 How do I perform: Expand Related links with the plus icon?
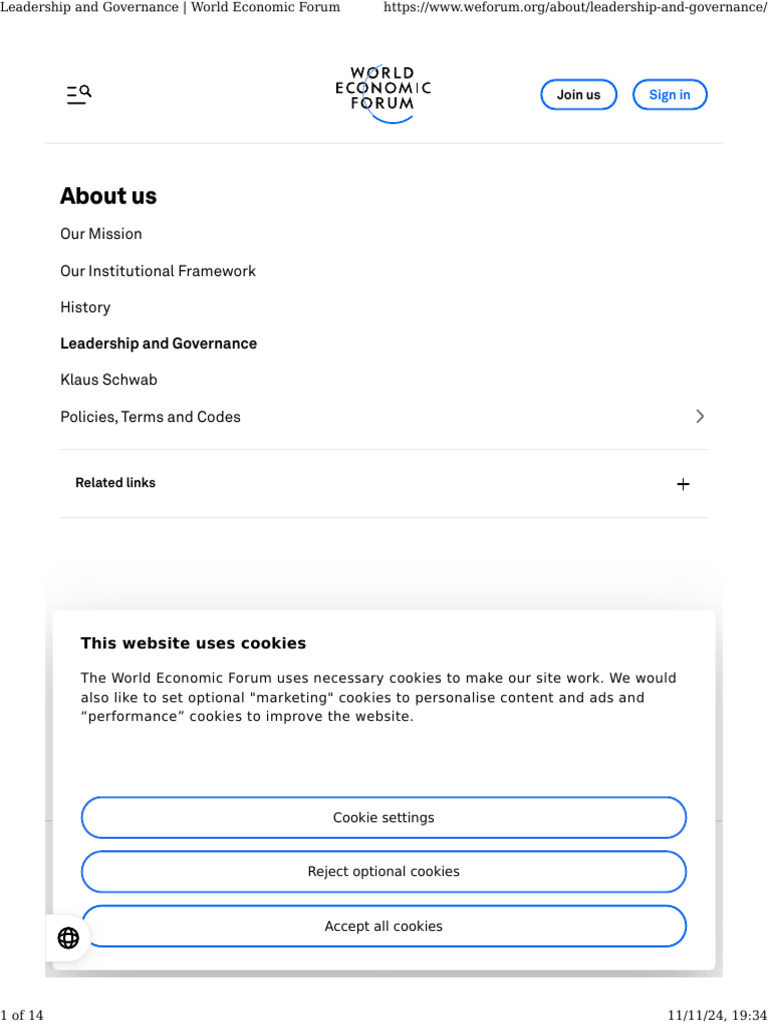point(683,484)
